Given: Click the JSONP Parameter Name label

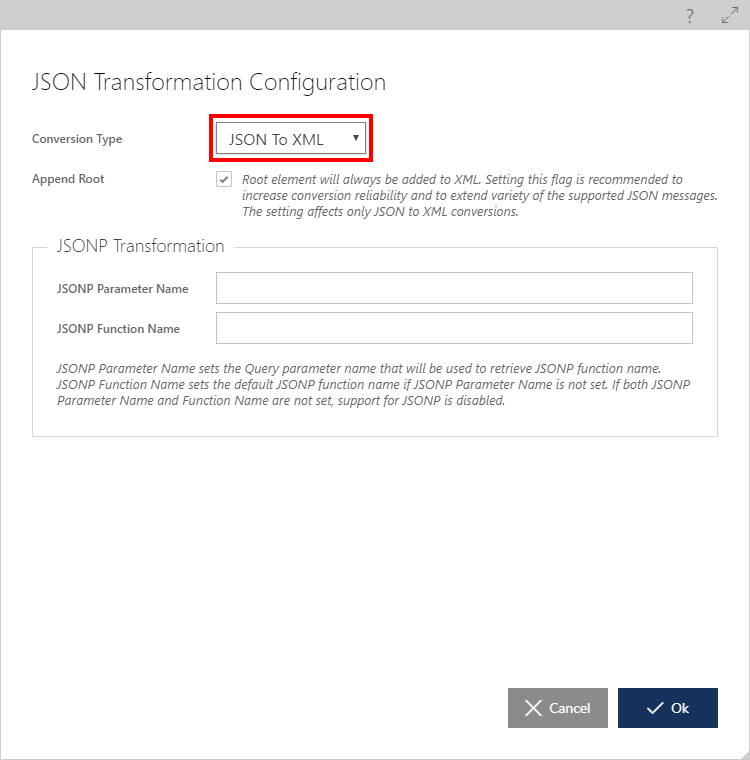Looking at the screenshot, I should (x=123, y=289).
